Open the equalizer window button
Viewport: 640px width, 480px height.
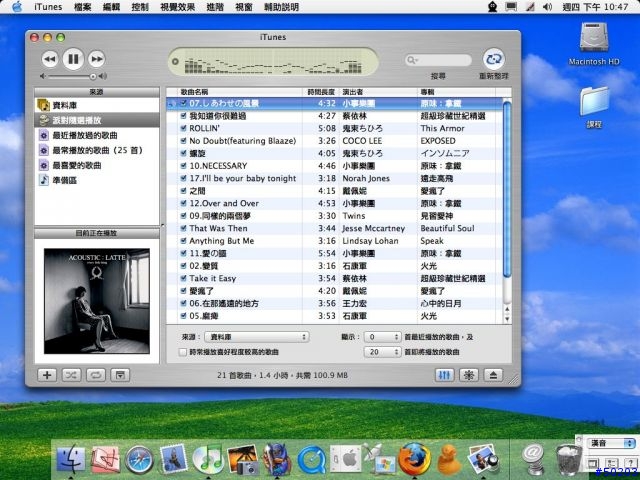point(444,375)
